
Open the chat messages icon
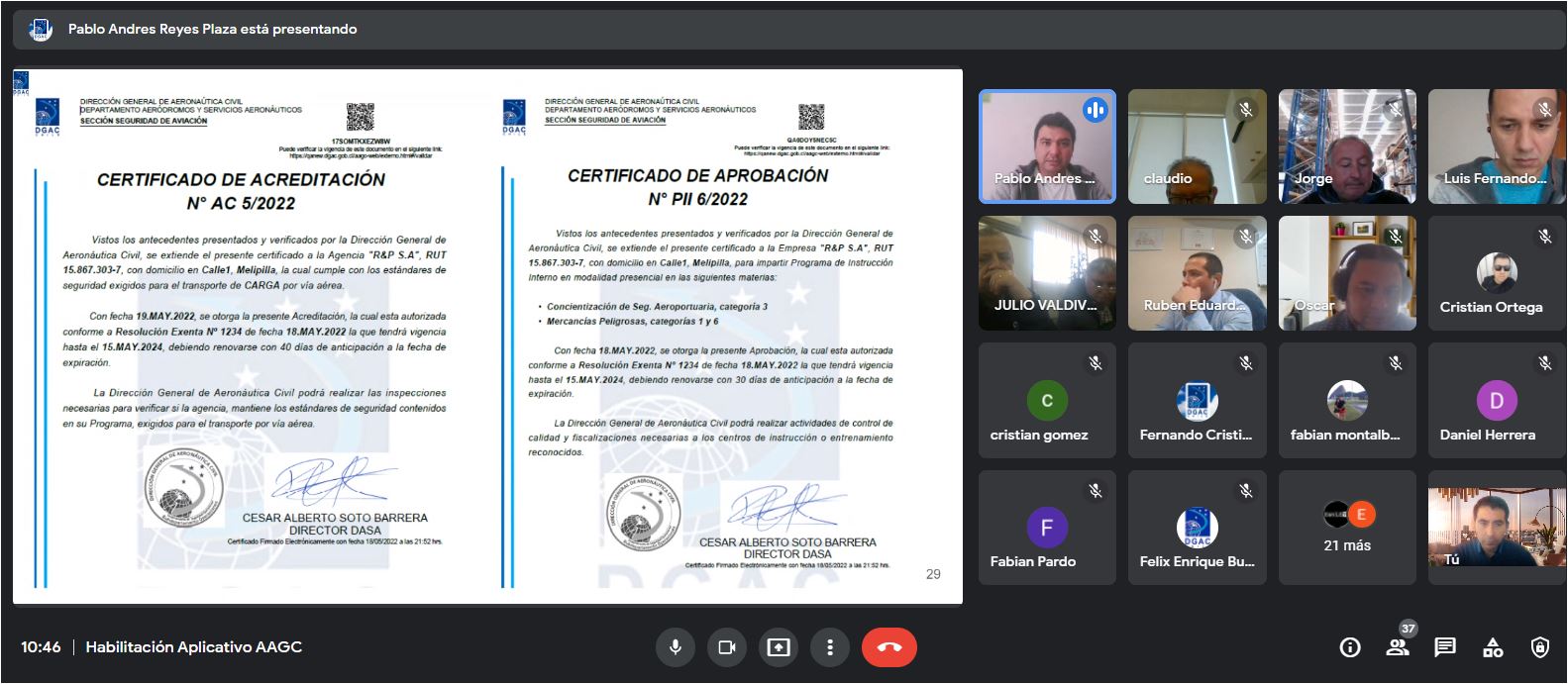1445,647
